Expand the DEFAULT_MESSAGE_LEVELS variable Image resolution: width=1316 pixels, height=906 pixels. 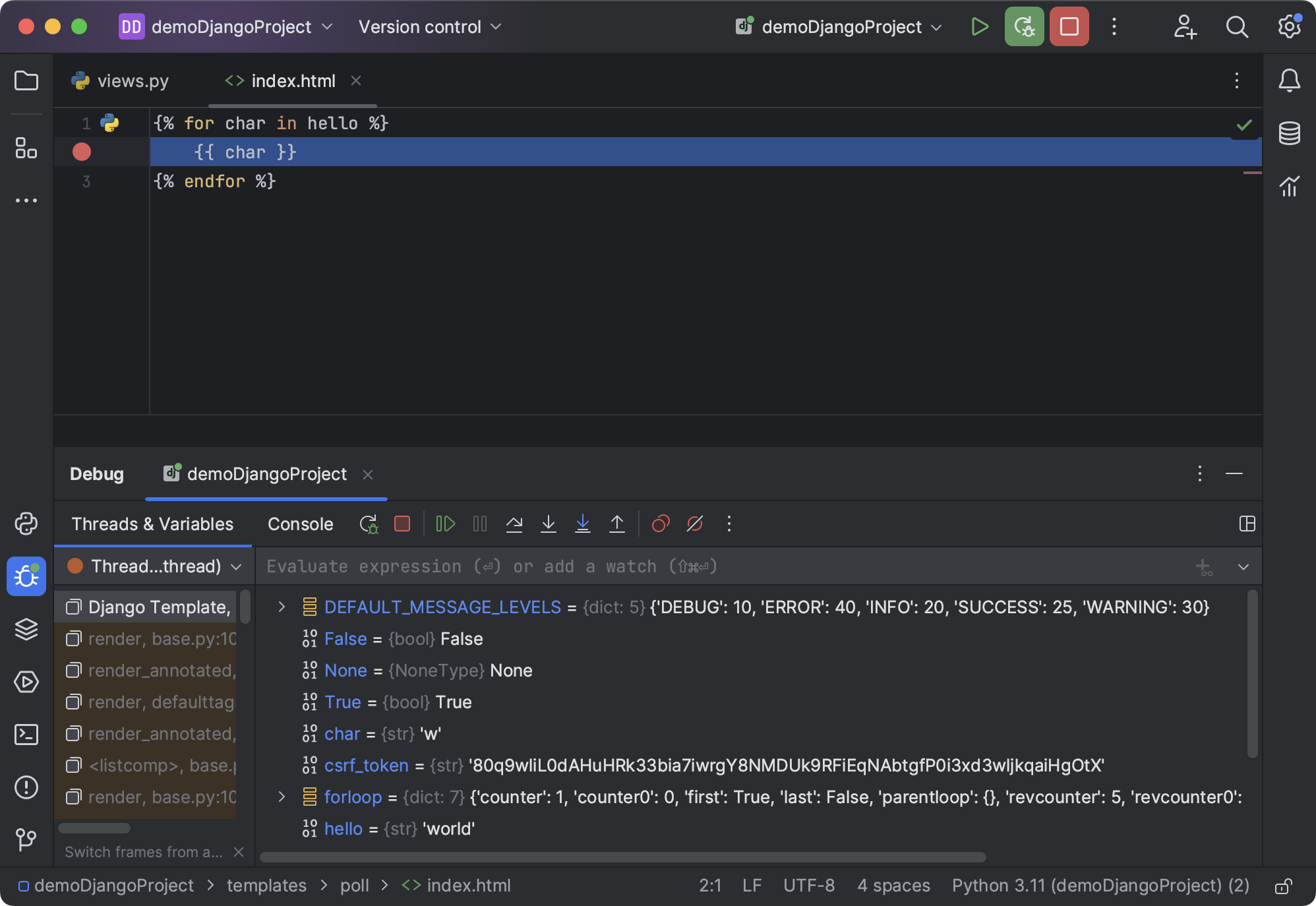[282, 607]
